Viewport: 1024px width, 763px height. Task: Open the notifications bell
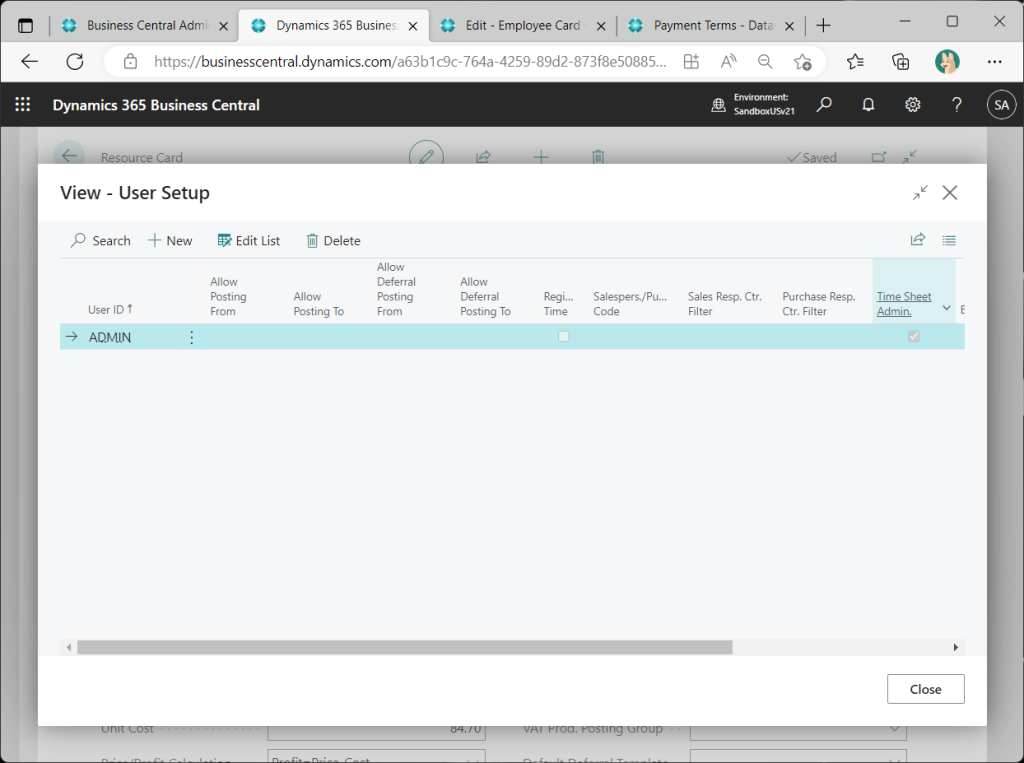868,105
